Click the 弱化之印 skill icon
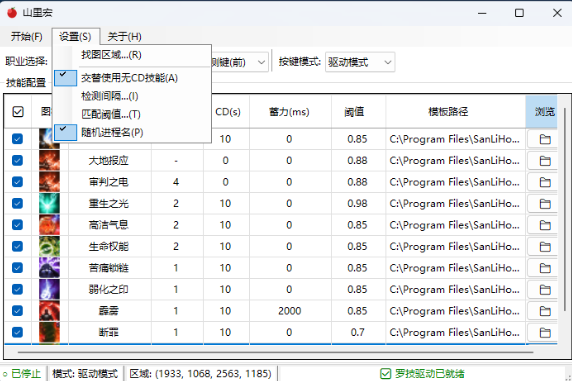 [49, 289]
